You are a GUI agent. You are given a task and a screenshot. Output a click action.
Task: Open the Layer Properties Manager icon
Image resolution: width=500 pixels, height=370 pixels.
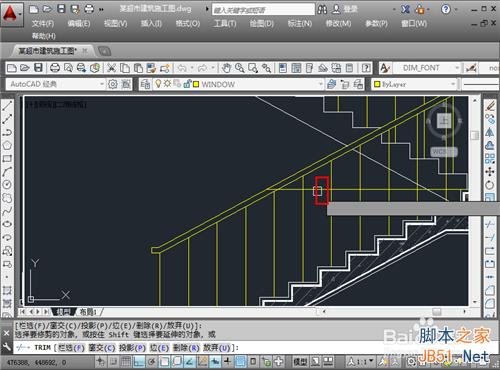coord(146,84)
